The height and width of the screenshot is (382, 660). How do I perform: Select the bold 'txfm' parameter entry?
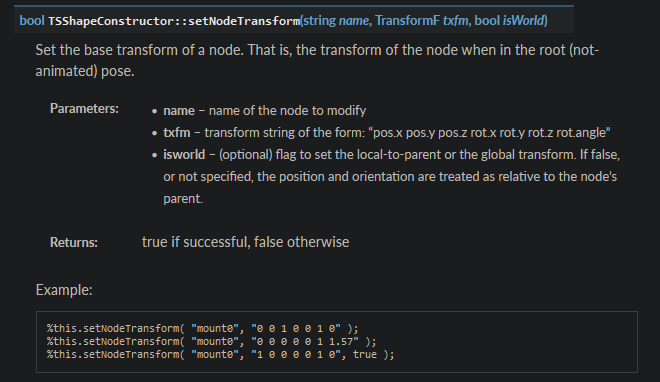tap(177, 133)
